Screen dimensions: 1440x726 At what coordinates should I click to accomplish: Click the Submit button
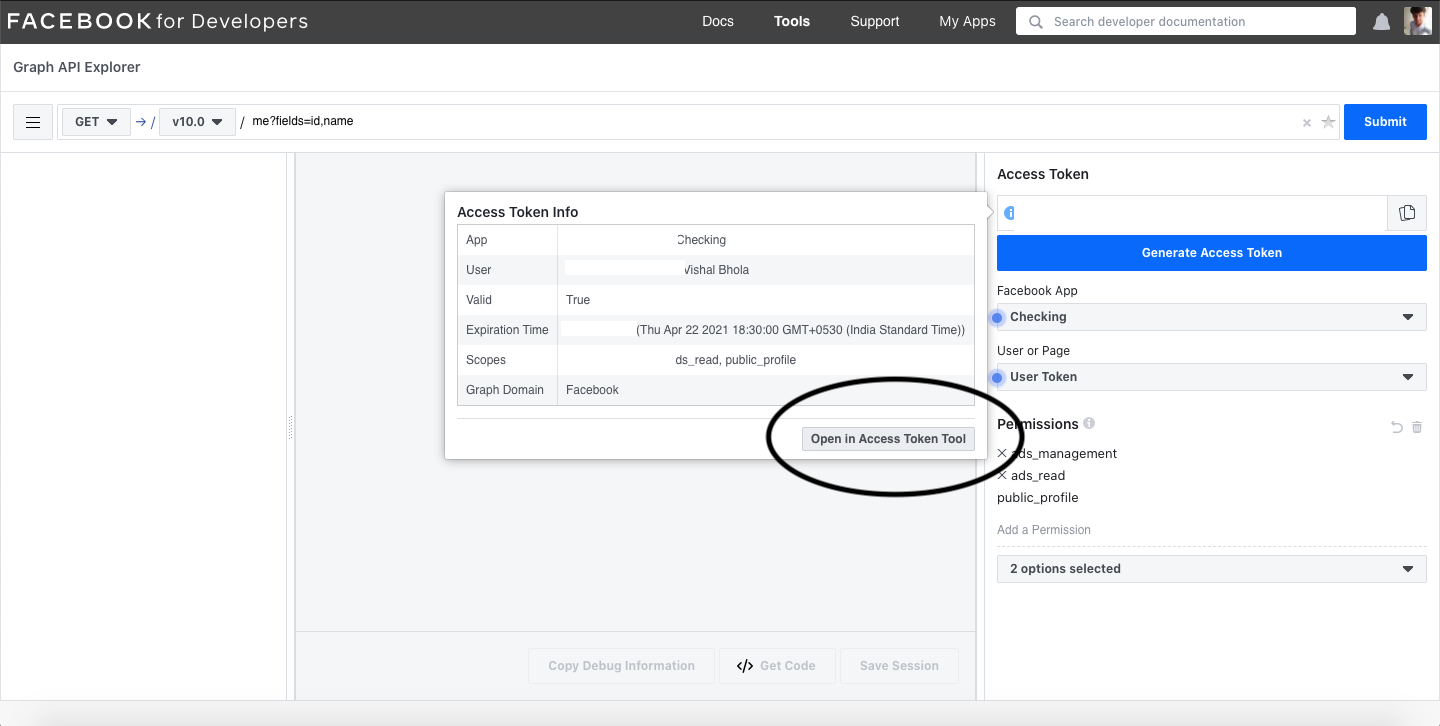tap(1384, 122)
